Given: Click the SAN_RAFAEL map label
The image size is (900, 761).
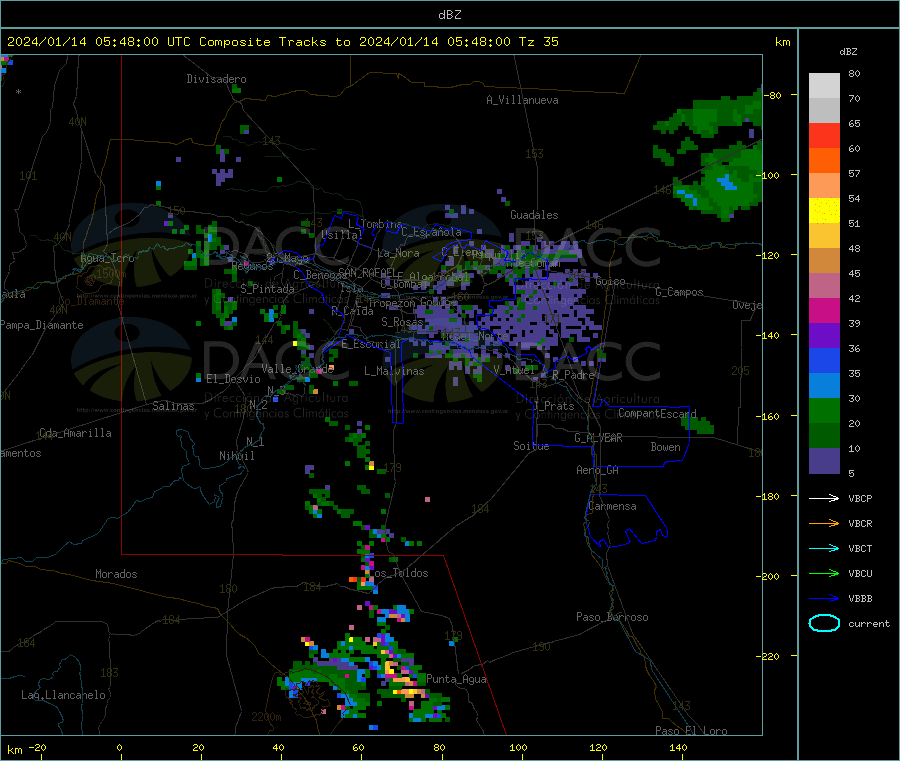Looking at the screenshot, I should coord(367,272).
